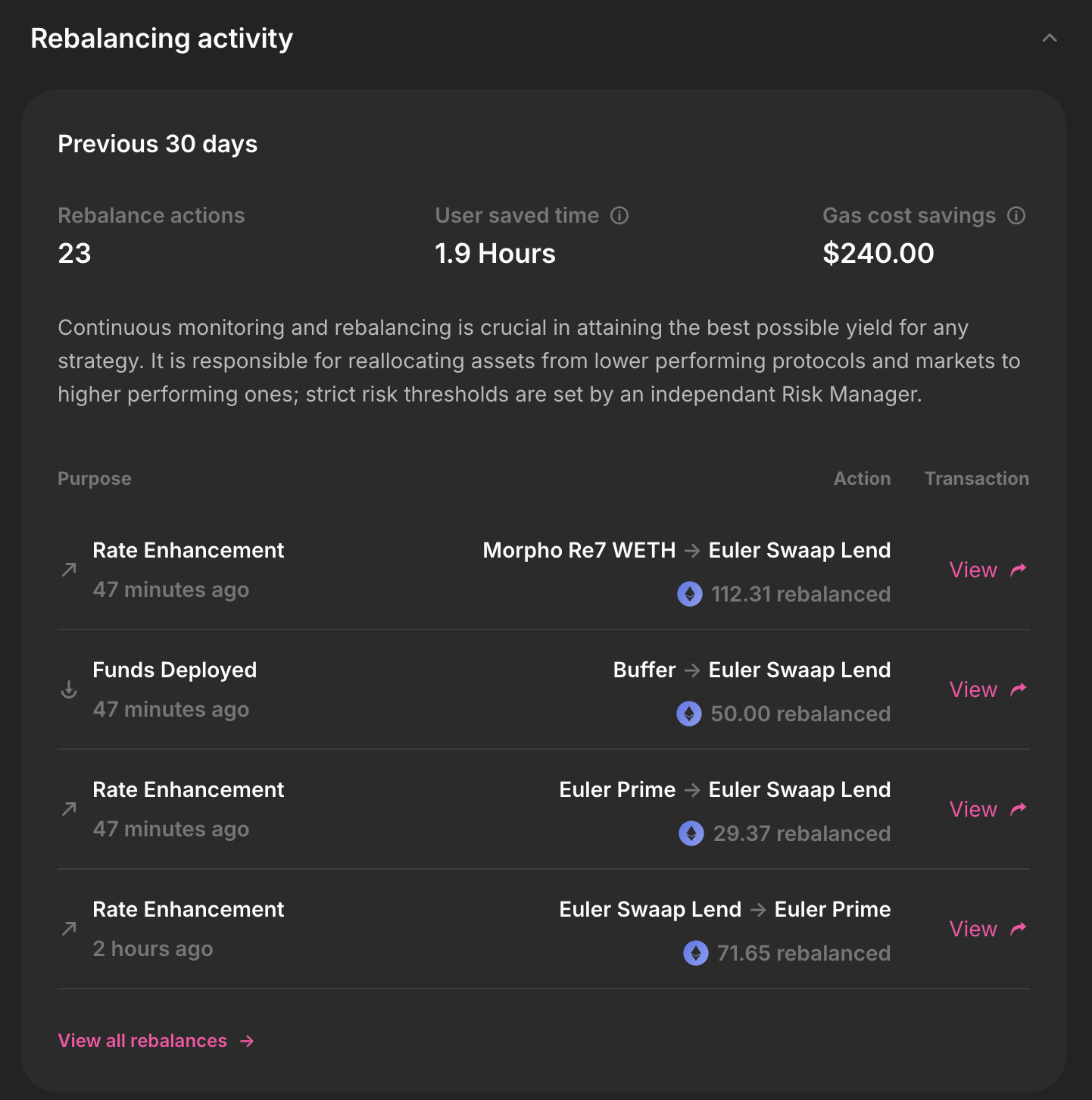1092x1100 pixels.
Task: Click the Gas cost savings info icon
Action: coord(1016,216)
